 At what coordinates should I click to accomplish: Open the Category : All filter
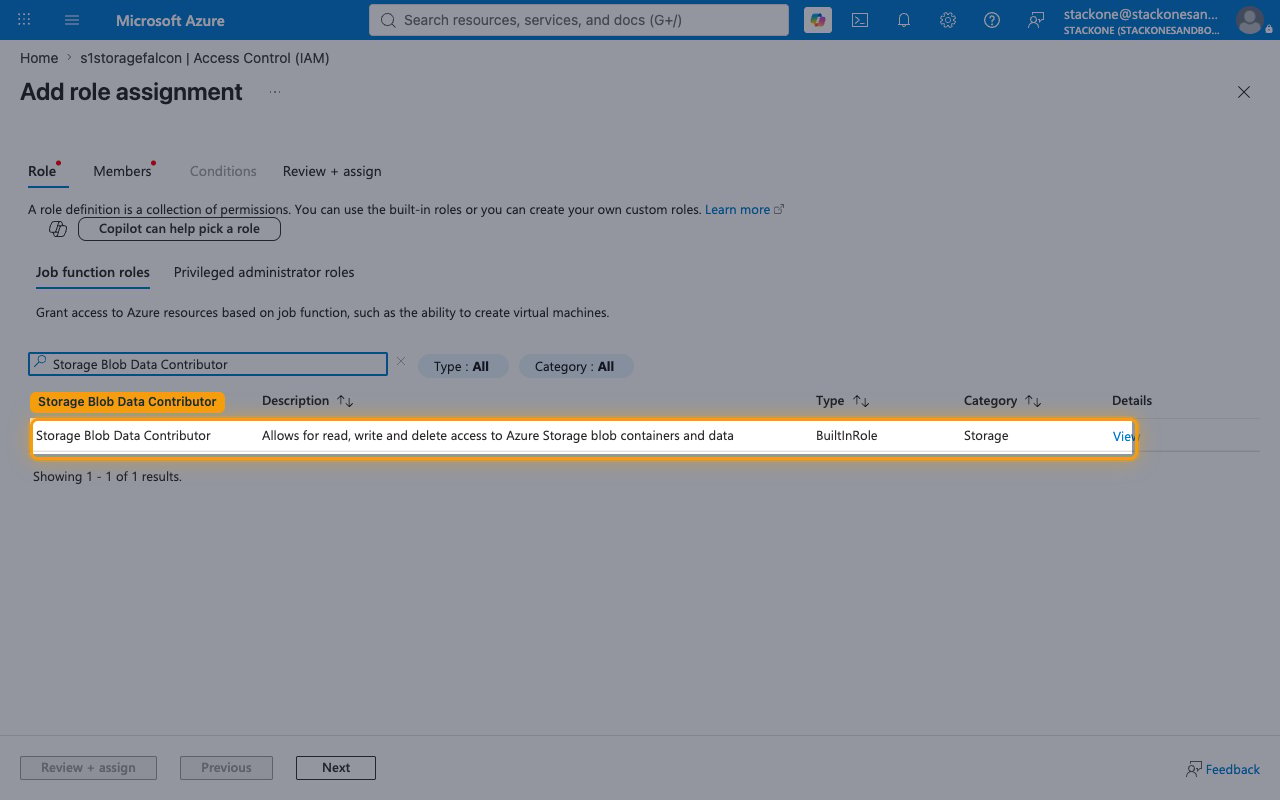pos(575,367)
